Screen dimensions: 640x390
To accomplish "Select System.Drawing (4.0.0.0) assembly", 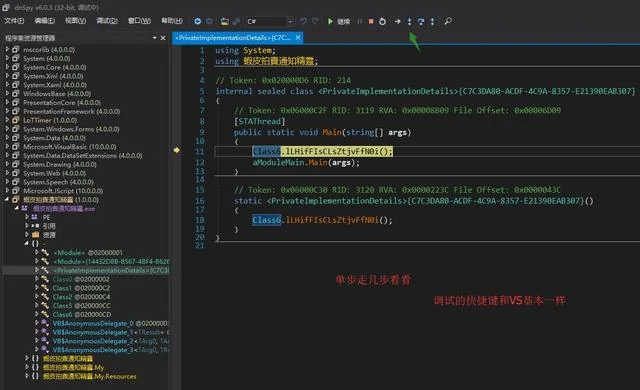I will (60, 164).
